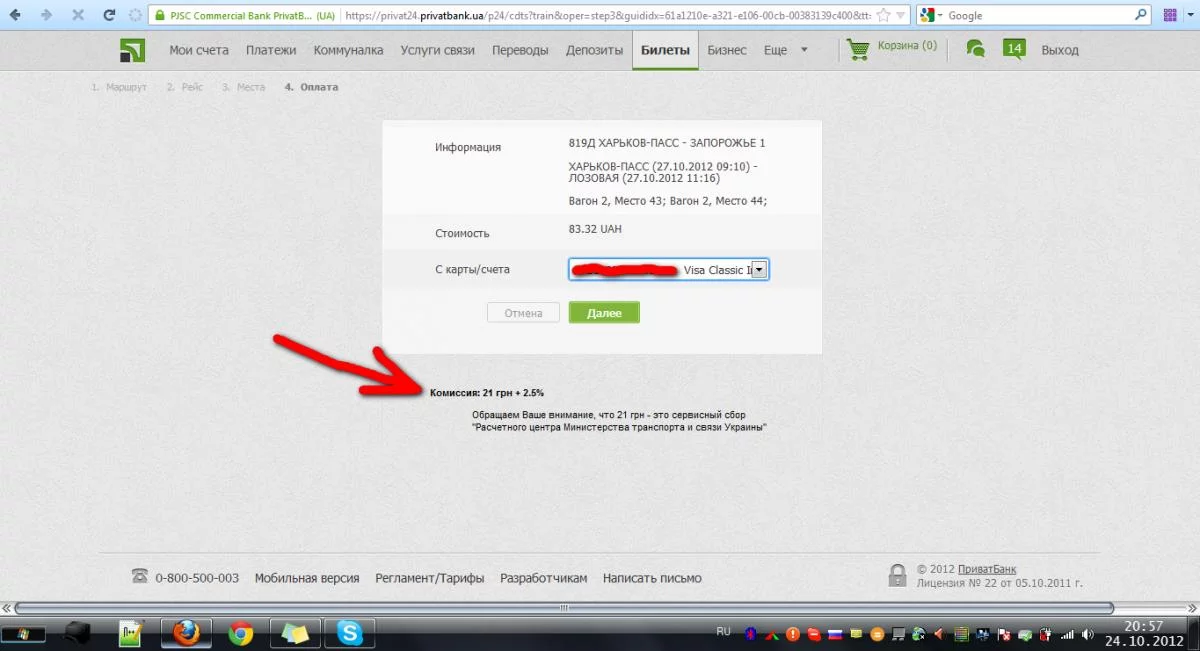Click the horizontal scrollbar
1200x651 pixels.
tap(565, 607)
